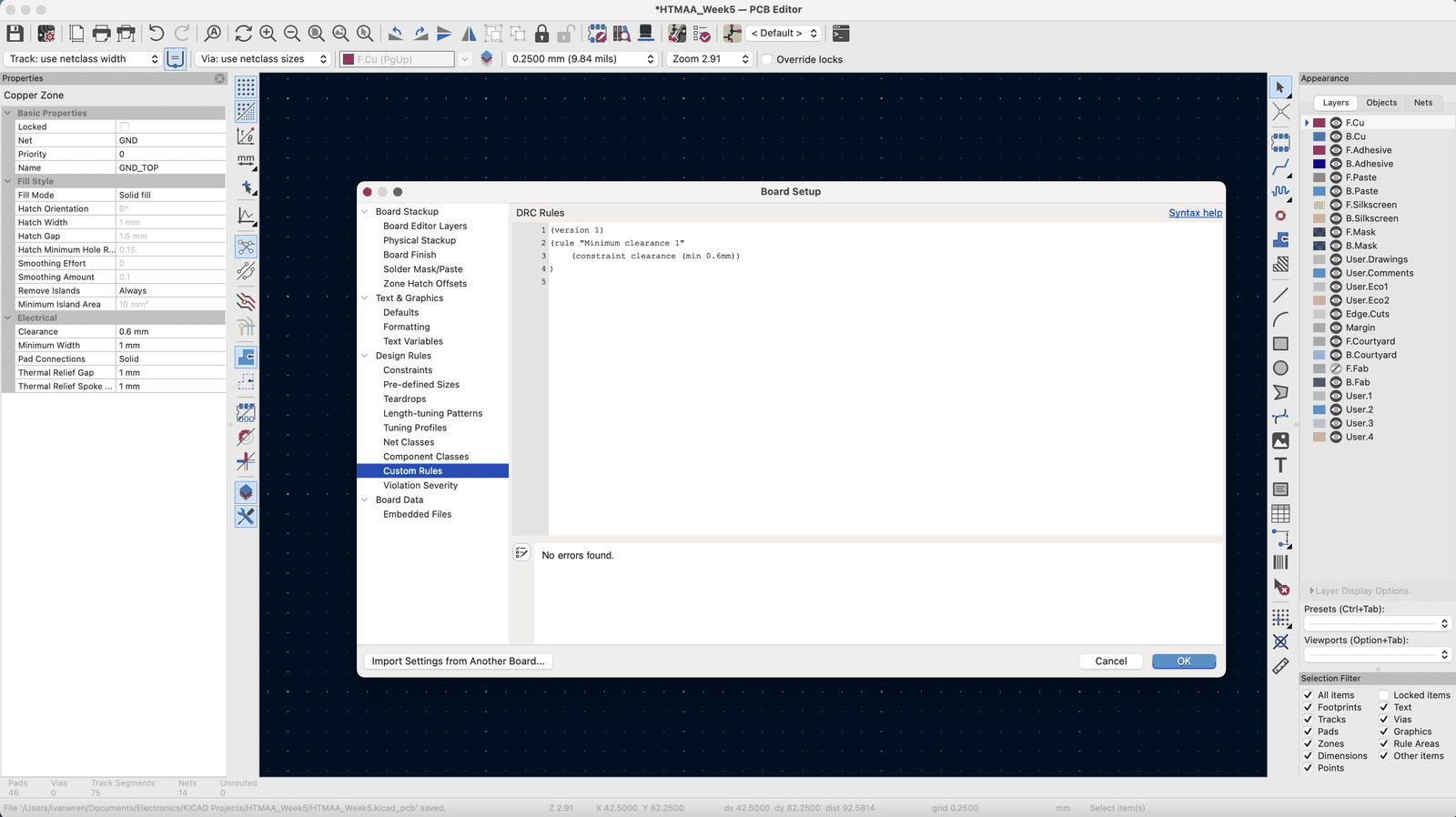
Task: Select Net Classes in Board Setup
Action: (x=409, y=442)
